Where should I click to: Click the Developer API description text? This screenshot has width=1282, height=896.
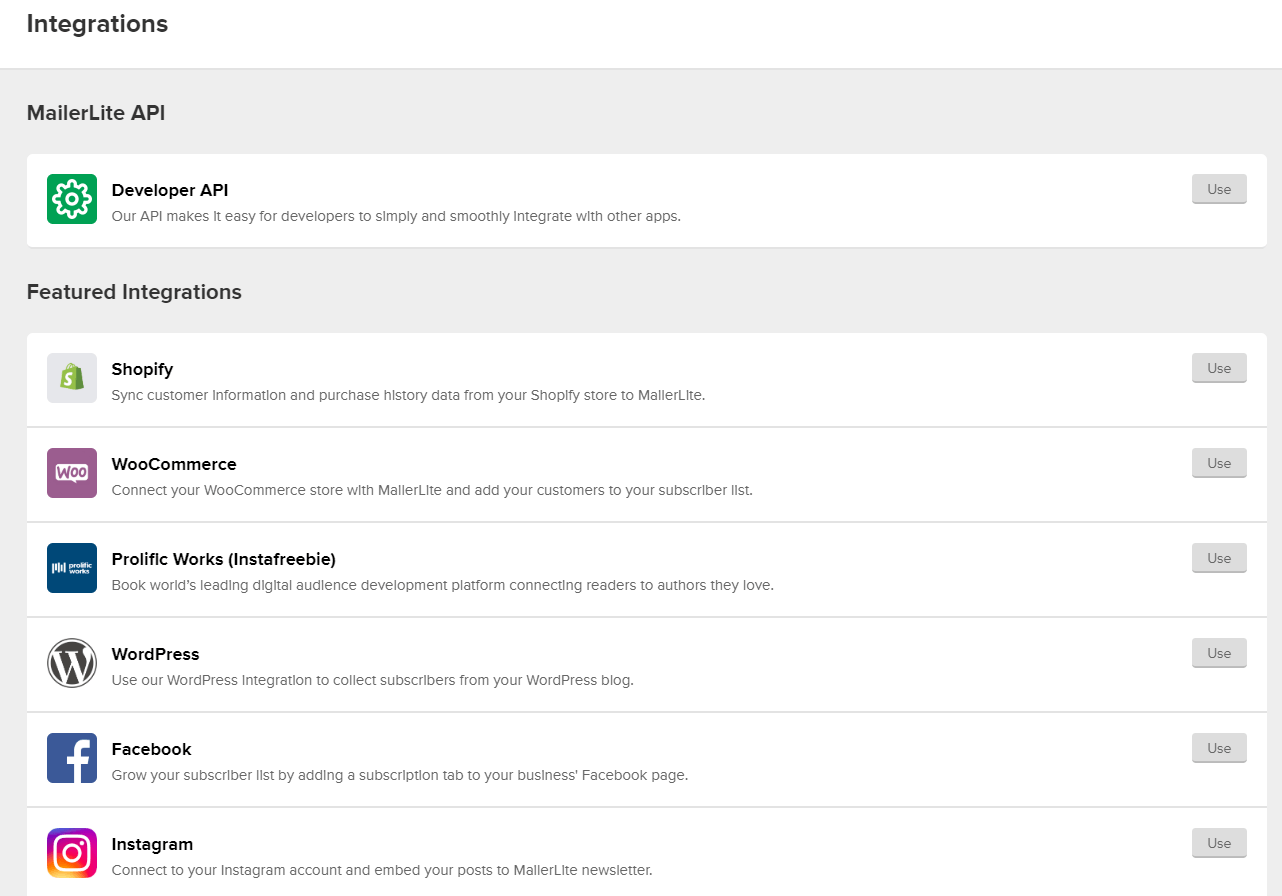point(396,216)
